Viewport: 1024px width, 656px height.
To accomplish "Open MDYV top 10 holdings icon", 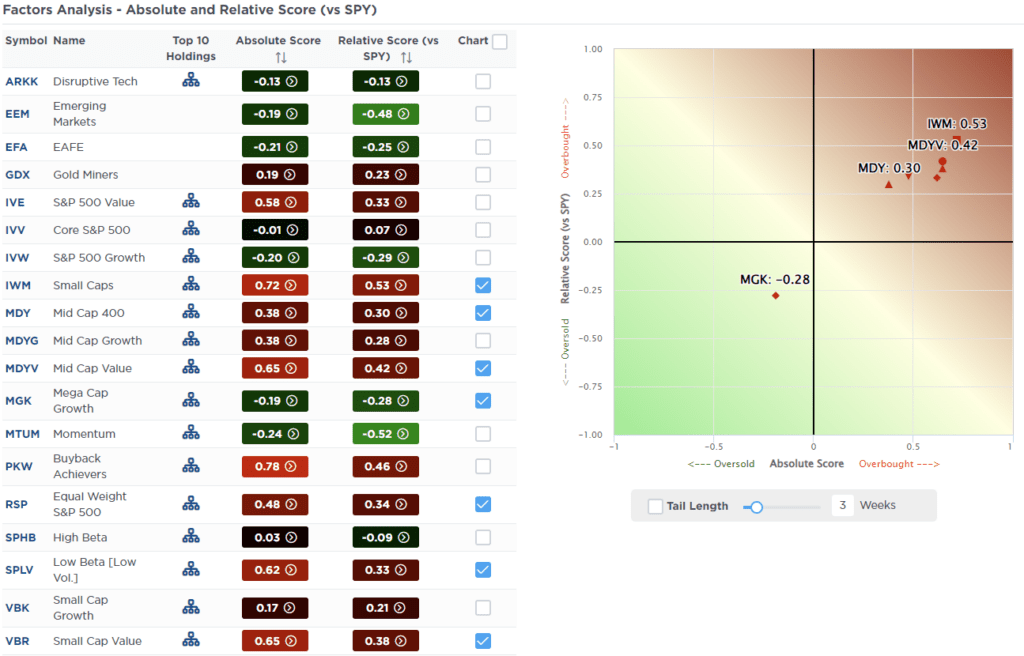I will 191,367.
